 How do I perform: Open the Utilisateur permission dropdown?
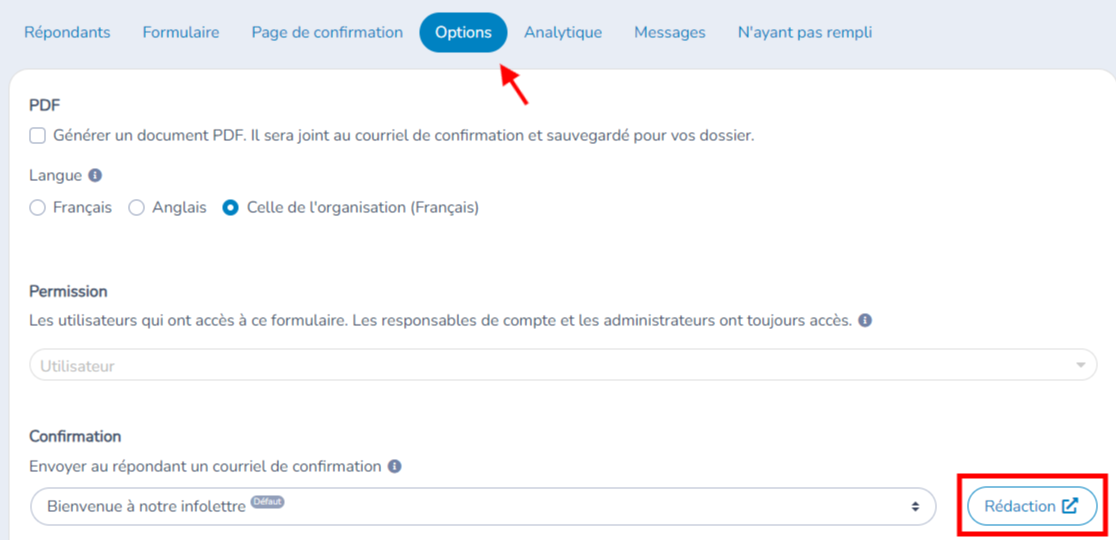(x=563, y=365)
